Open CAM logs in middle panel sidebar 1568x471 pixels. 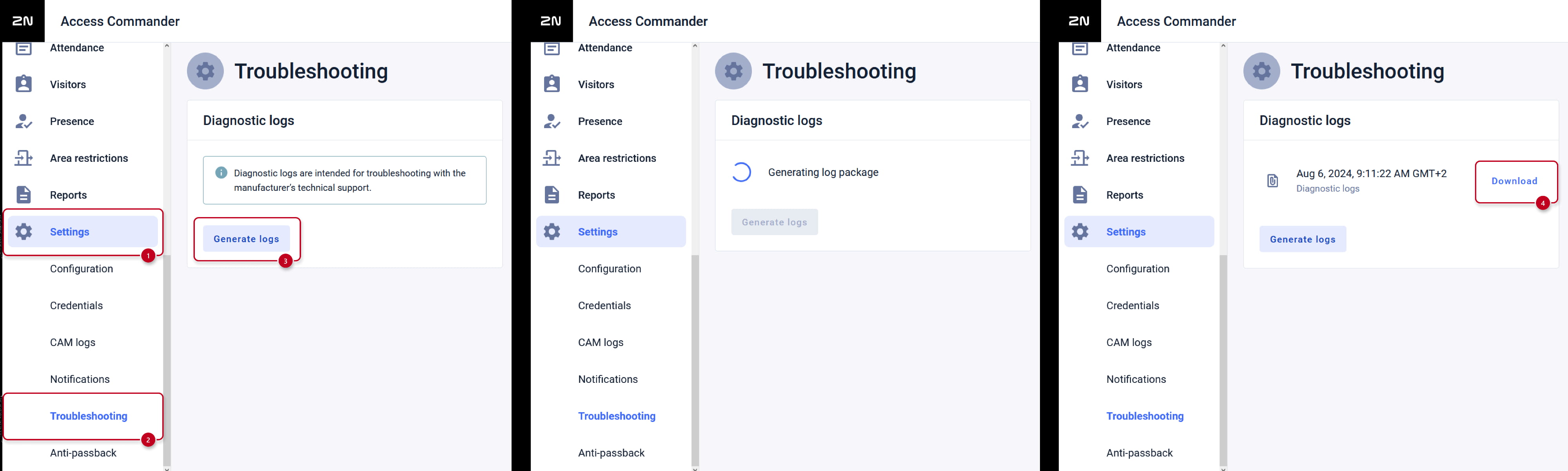(x=601, y=342)
